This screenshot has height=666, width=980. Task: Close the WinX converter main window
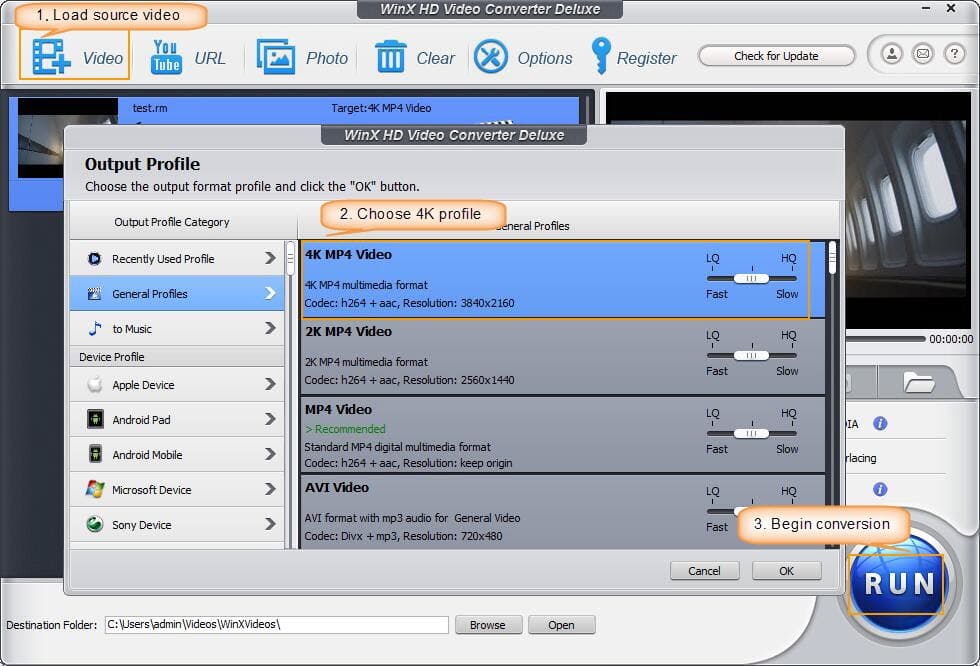click(951, 8)
